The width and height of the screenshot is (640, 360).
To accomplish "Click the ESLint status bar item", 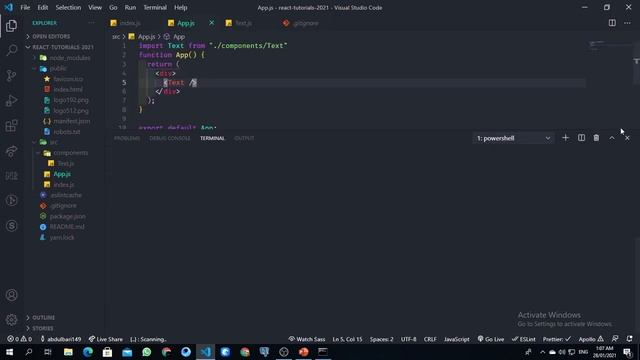I will (x=524, y=339).
